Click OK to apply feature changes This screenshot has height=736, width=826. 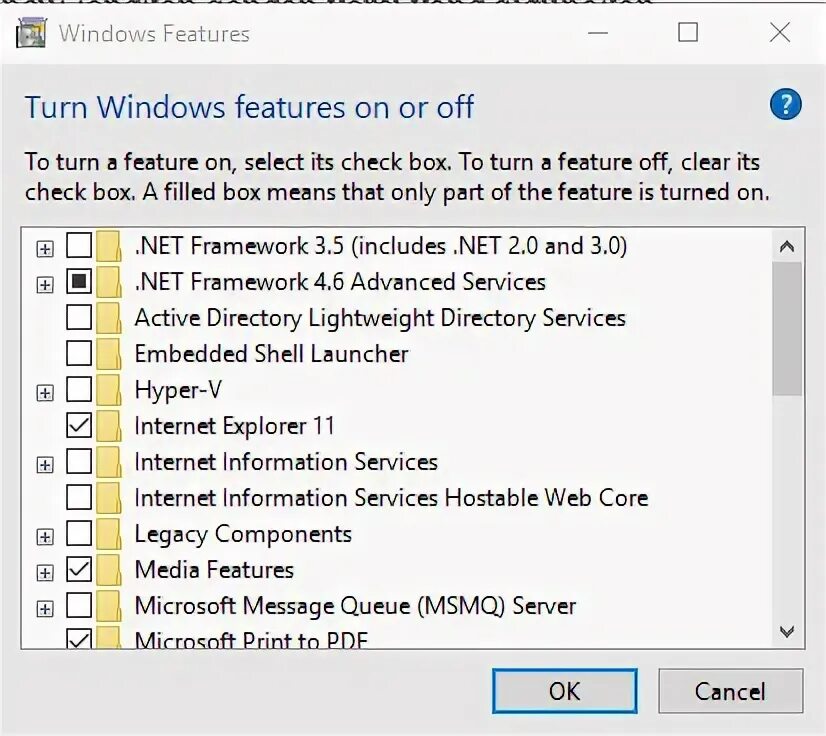click(565, 691)
